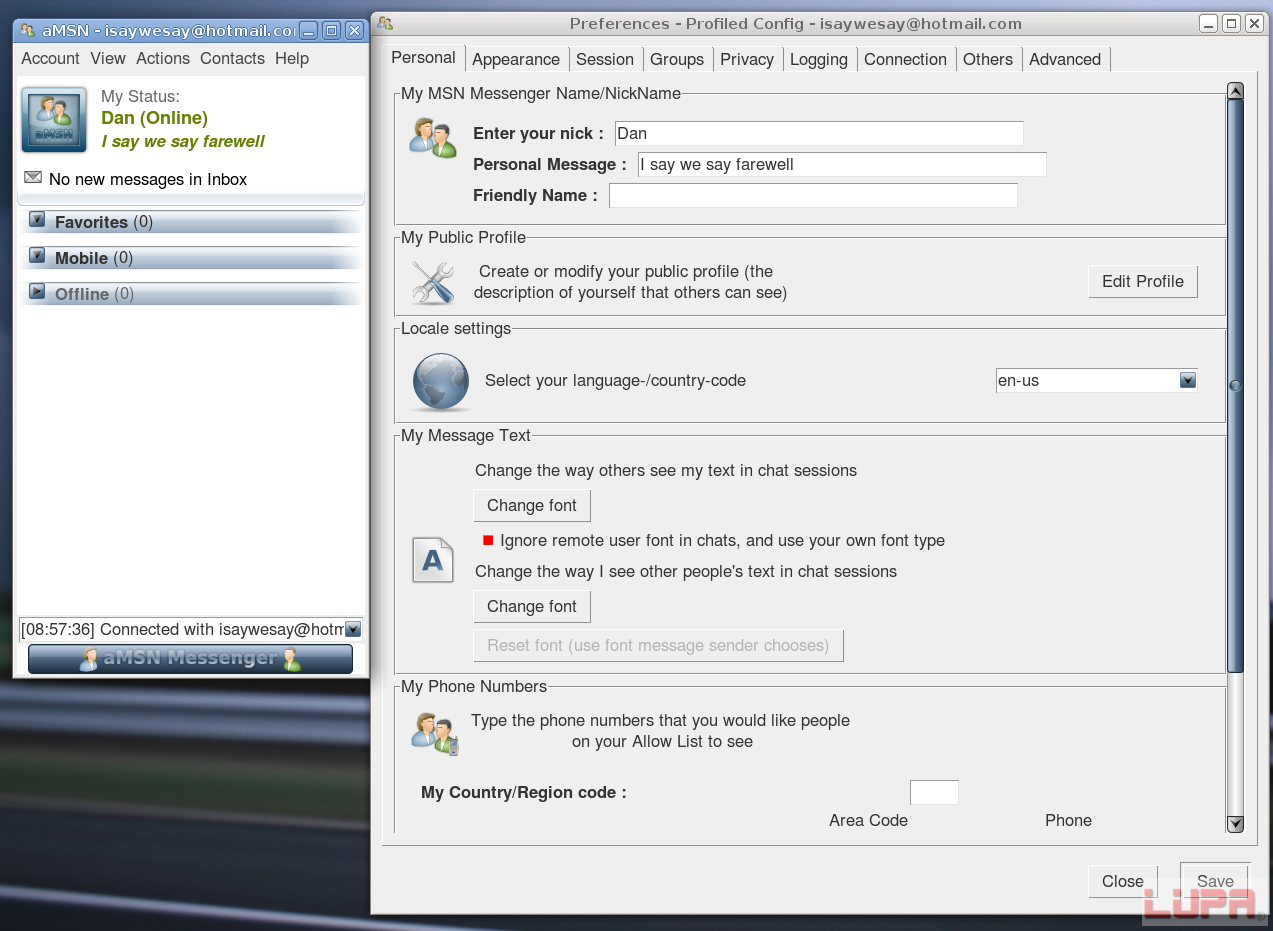Focus the Enter your nick field
1273x931 pixels.
coord(819,133)
